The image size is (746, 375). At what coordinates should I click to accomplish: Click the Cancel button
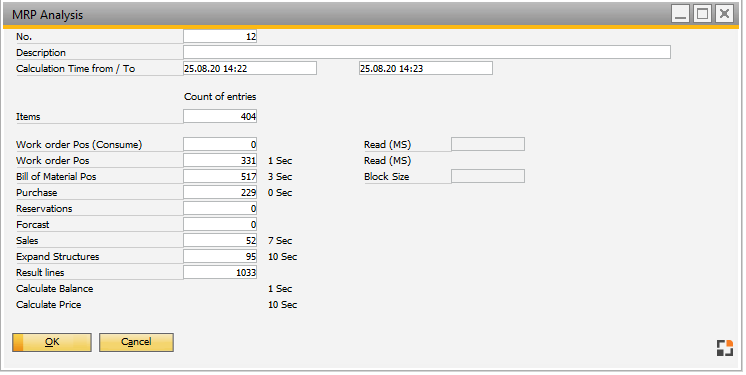pyautogui.click(x=136, y=342)
